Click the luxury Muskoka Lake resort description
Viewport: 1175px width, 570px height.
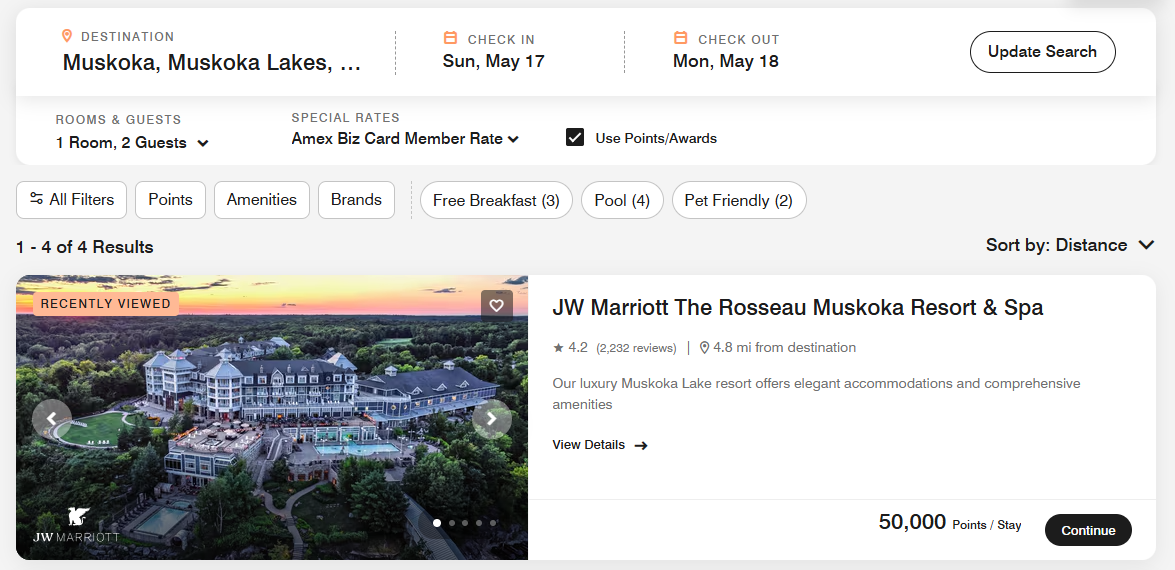[x=816, y=394]
